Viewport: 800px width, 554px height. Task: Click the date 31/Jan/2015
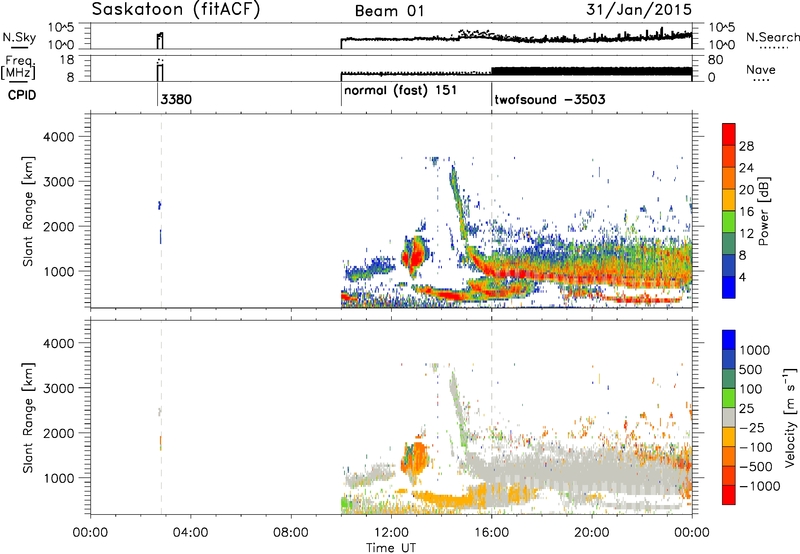(x=639, y=9)
